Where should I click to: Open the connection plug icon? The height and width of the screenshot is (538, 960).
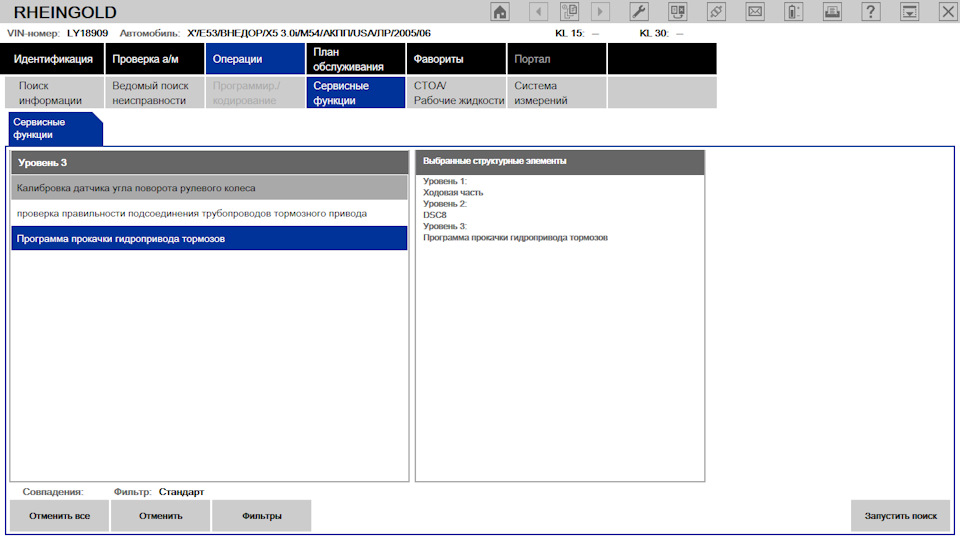pos(716,12)
